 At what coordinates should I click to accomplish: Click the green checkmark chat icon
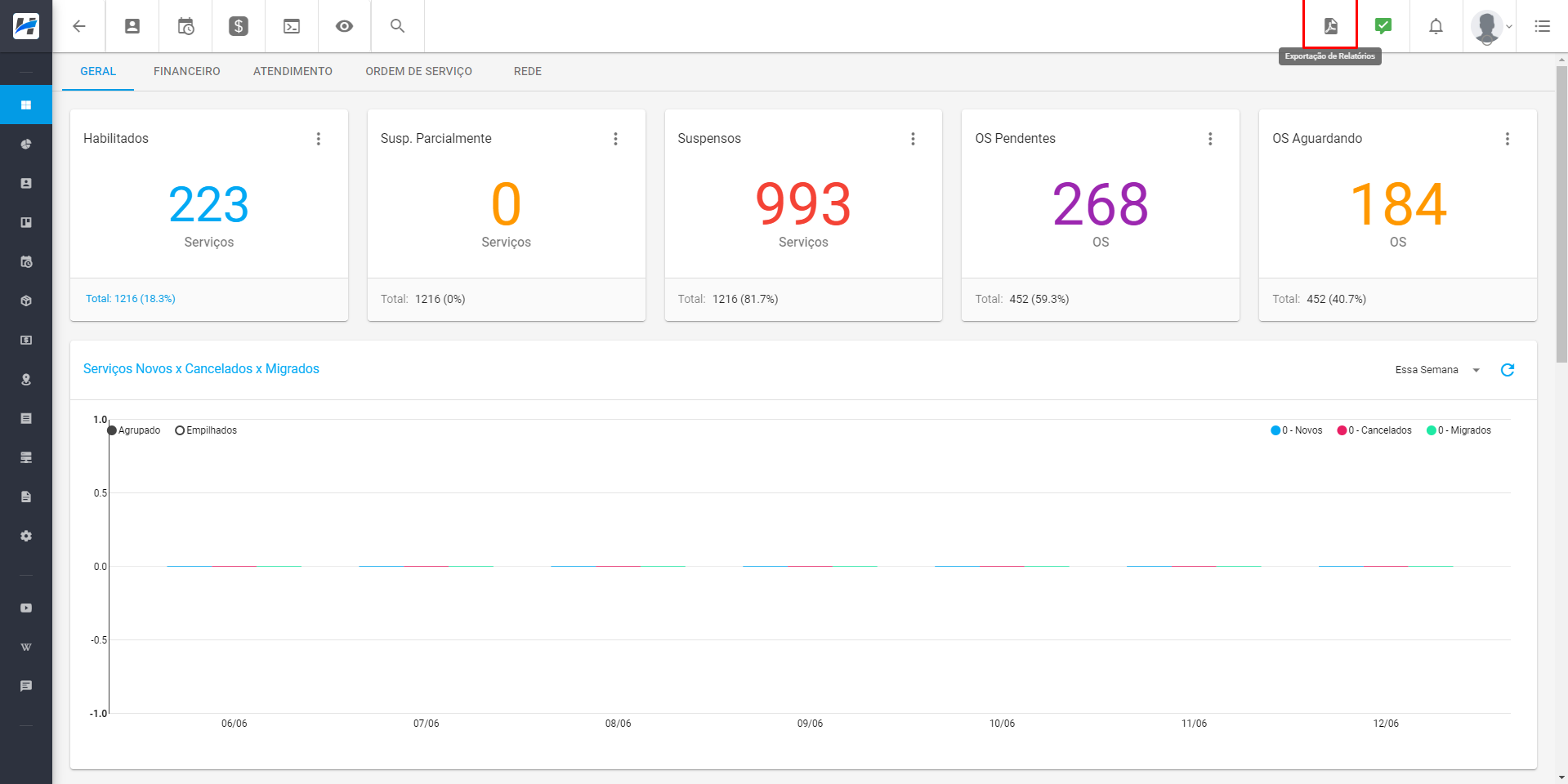click(x=1383, y=26)
